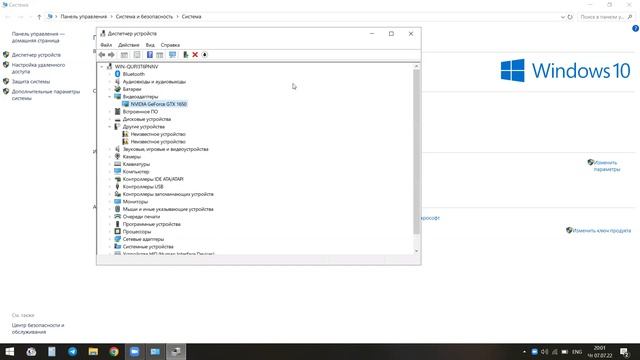The image size is (640, 360).
Task: Click the Контроллеры USB plug icon
Action: coord(118,187)
